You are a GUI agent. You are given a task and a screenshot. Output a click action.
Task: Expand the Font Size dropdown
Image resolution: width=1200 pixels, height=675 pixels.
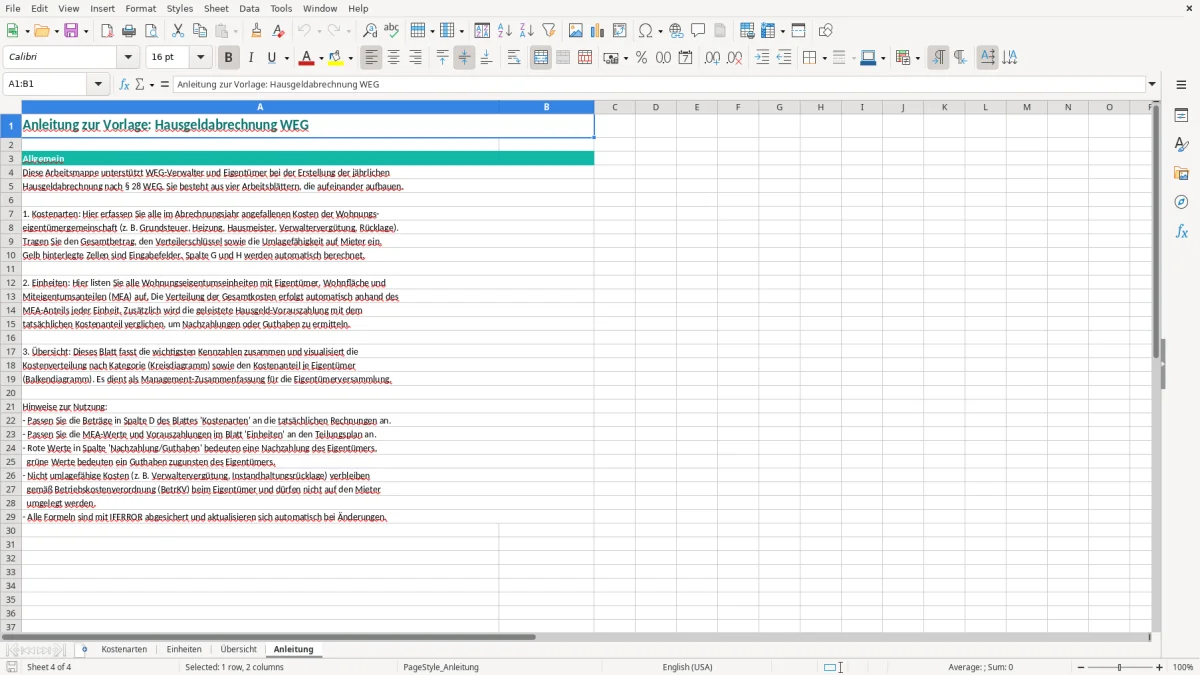[200, 58]
